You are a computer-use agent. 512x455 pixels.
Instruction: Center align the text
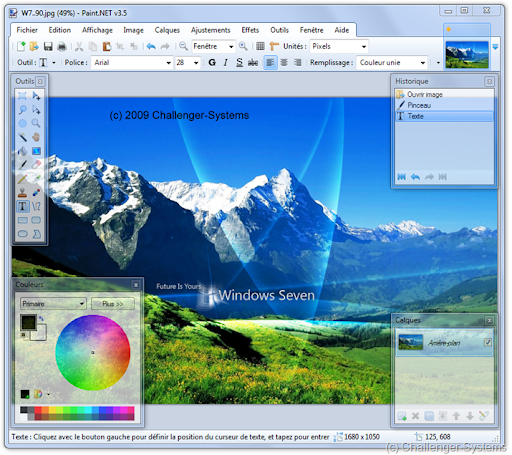point(284,62)
